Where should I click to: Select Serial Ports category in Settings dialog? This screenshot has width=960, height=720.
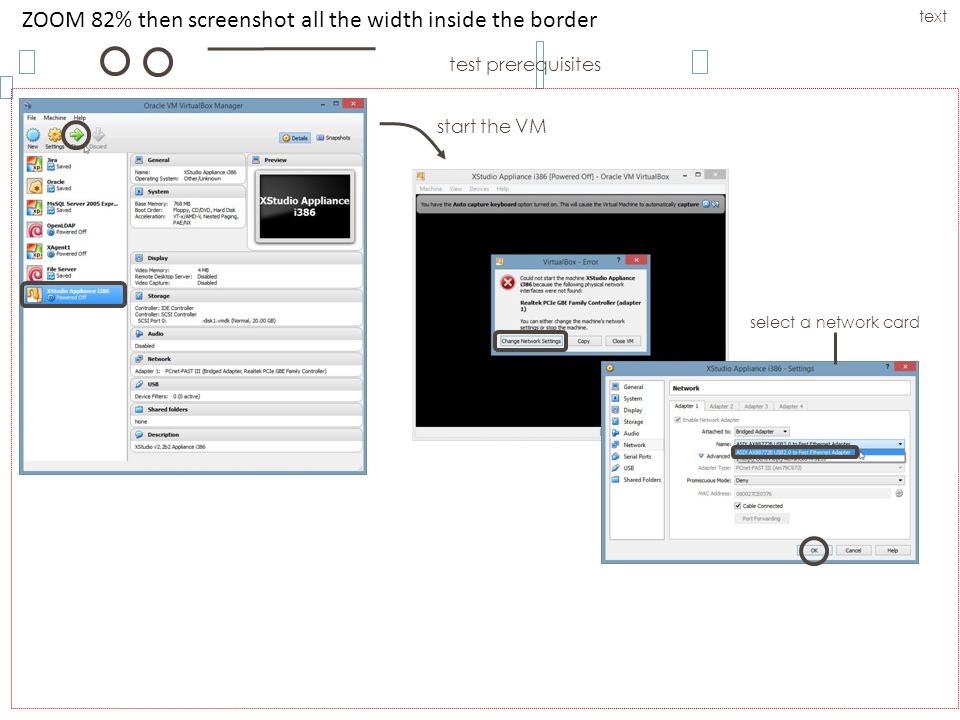[637, 457]
